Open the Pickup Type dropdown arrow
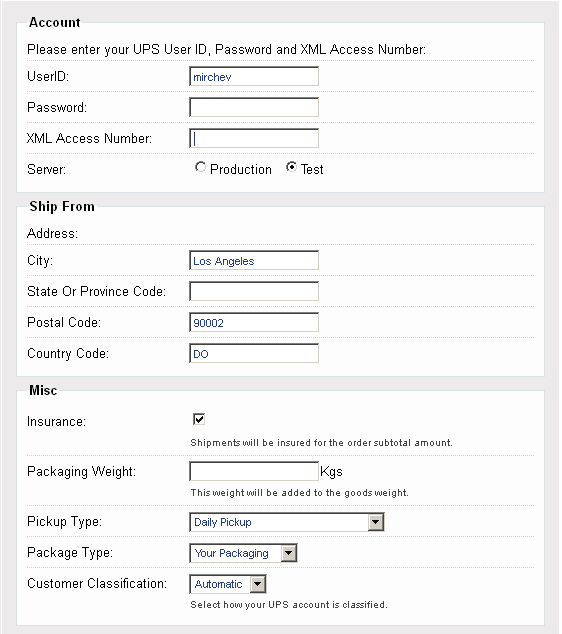This screenshot has width=562, height=634. [376, 522]
